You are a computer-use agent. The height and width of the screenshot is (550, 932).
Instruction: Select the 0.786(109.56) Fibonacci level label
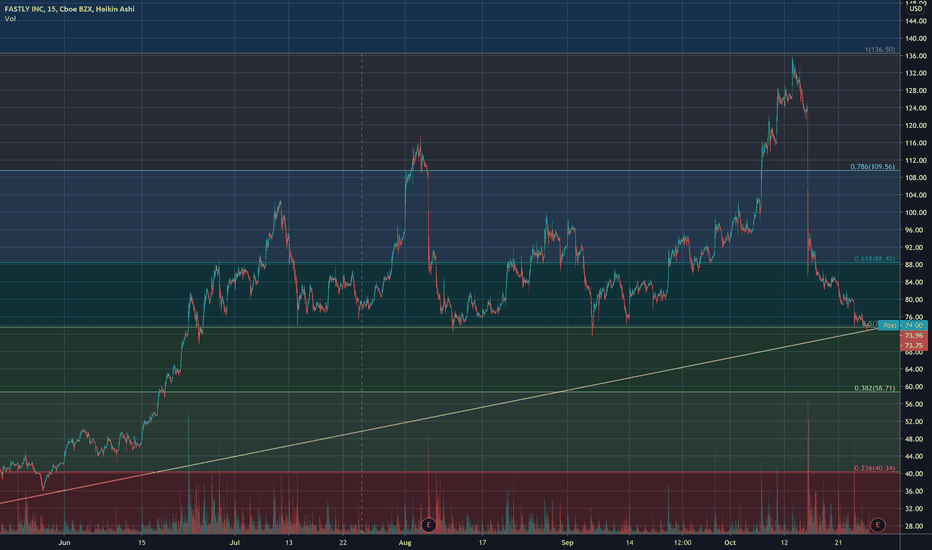click(872, 166)
